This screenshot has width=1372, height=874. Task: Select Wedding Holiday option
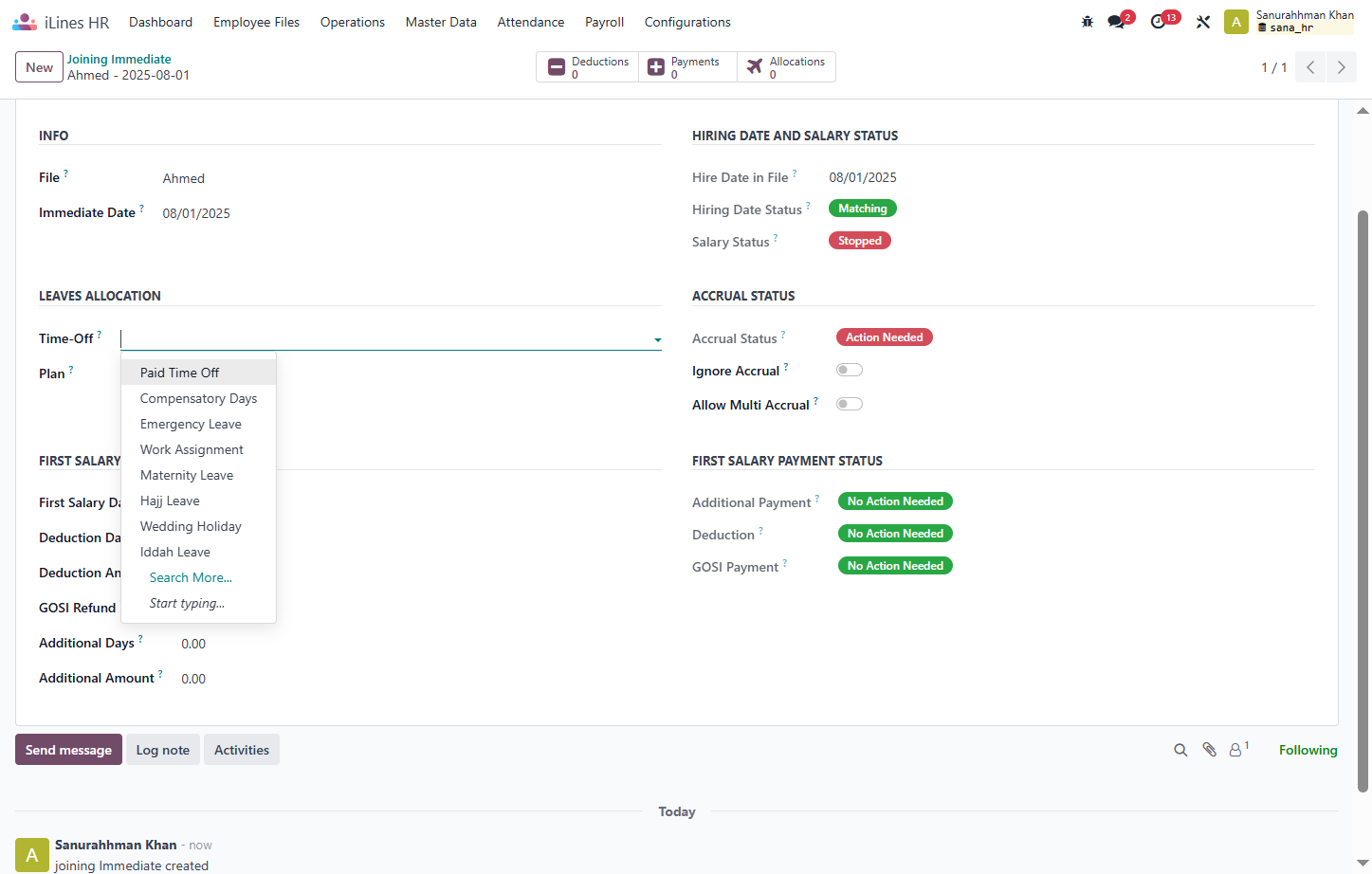pos(199,526)
